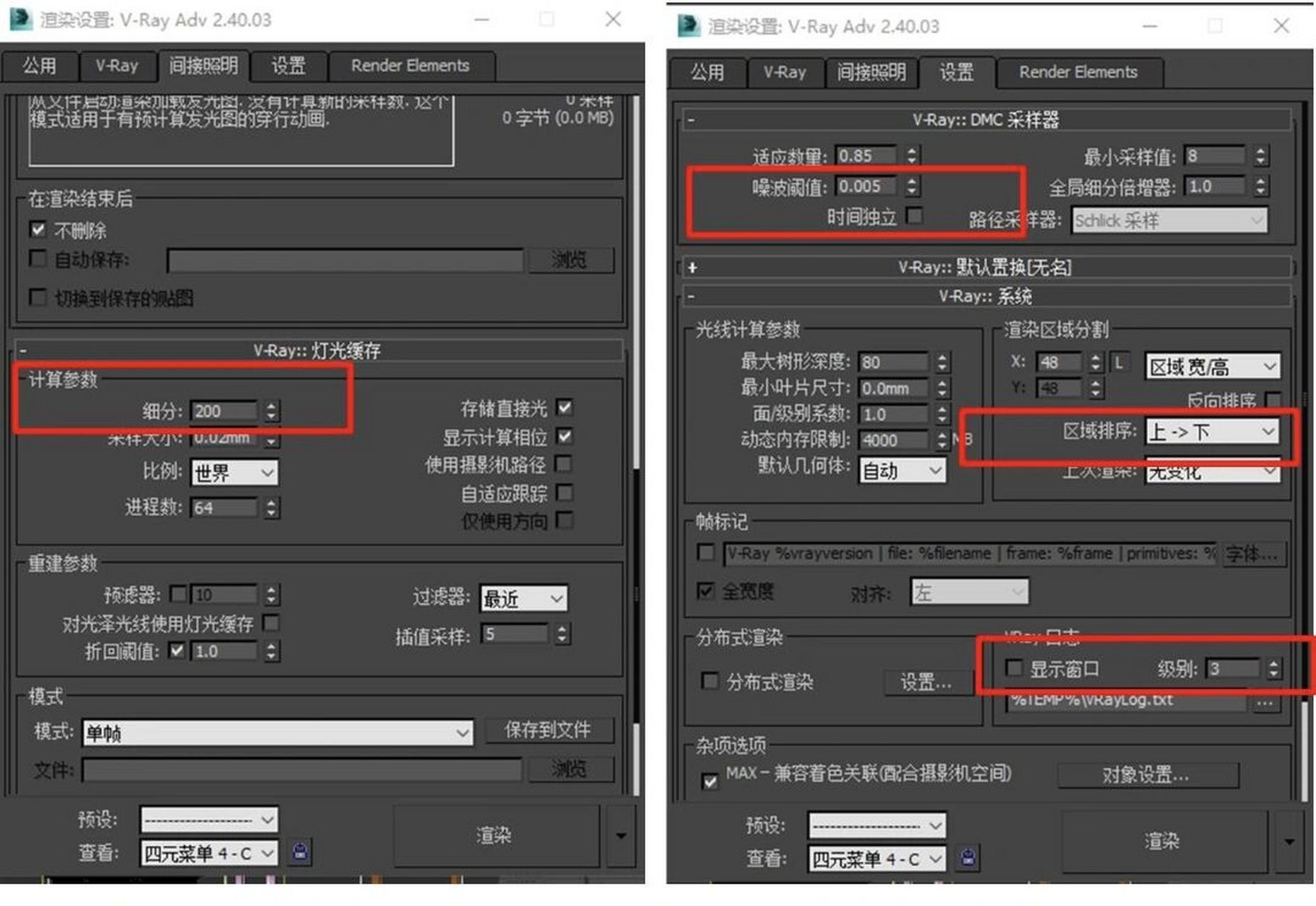Toggle 存储直接光 checkbox
The width and height of the screenshot is (1316, 906).
(564, 408)
